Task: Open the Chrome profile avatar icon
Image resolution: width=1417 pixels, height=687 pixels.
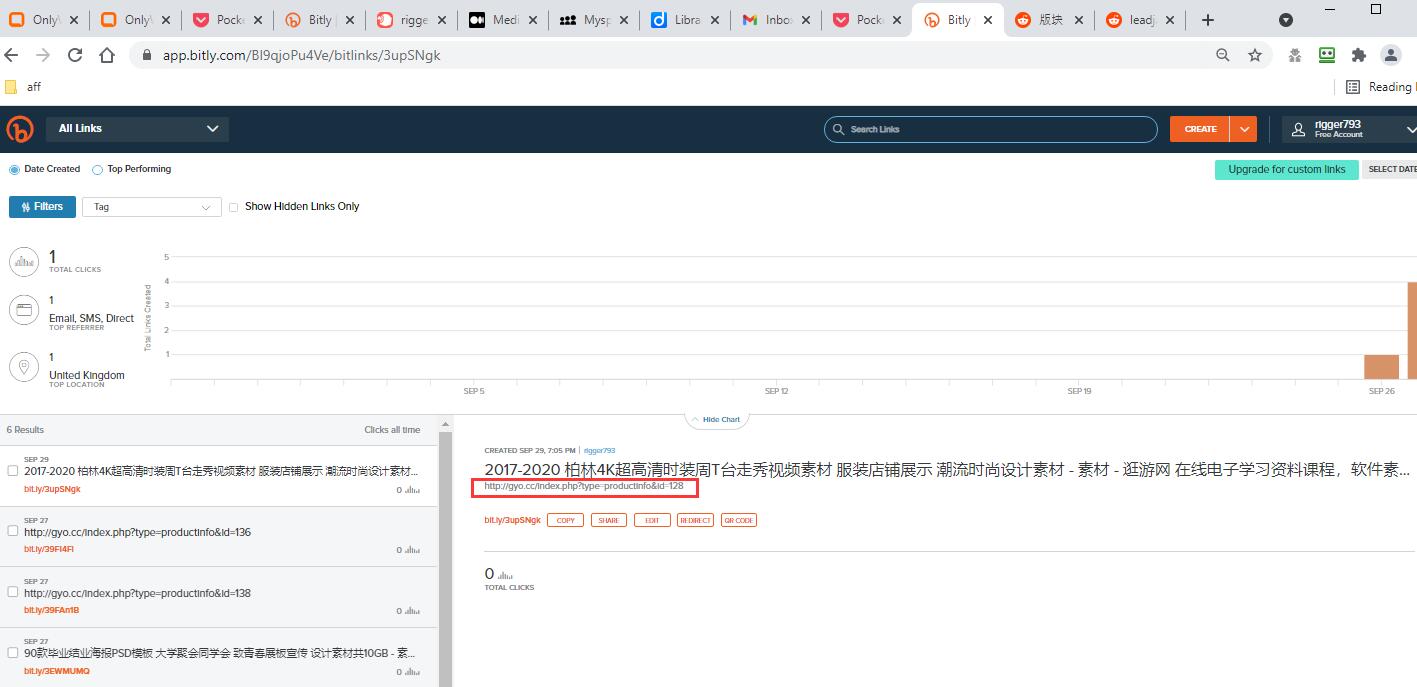Action: 1390,55
